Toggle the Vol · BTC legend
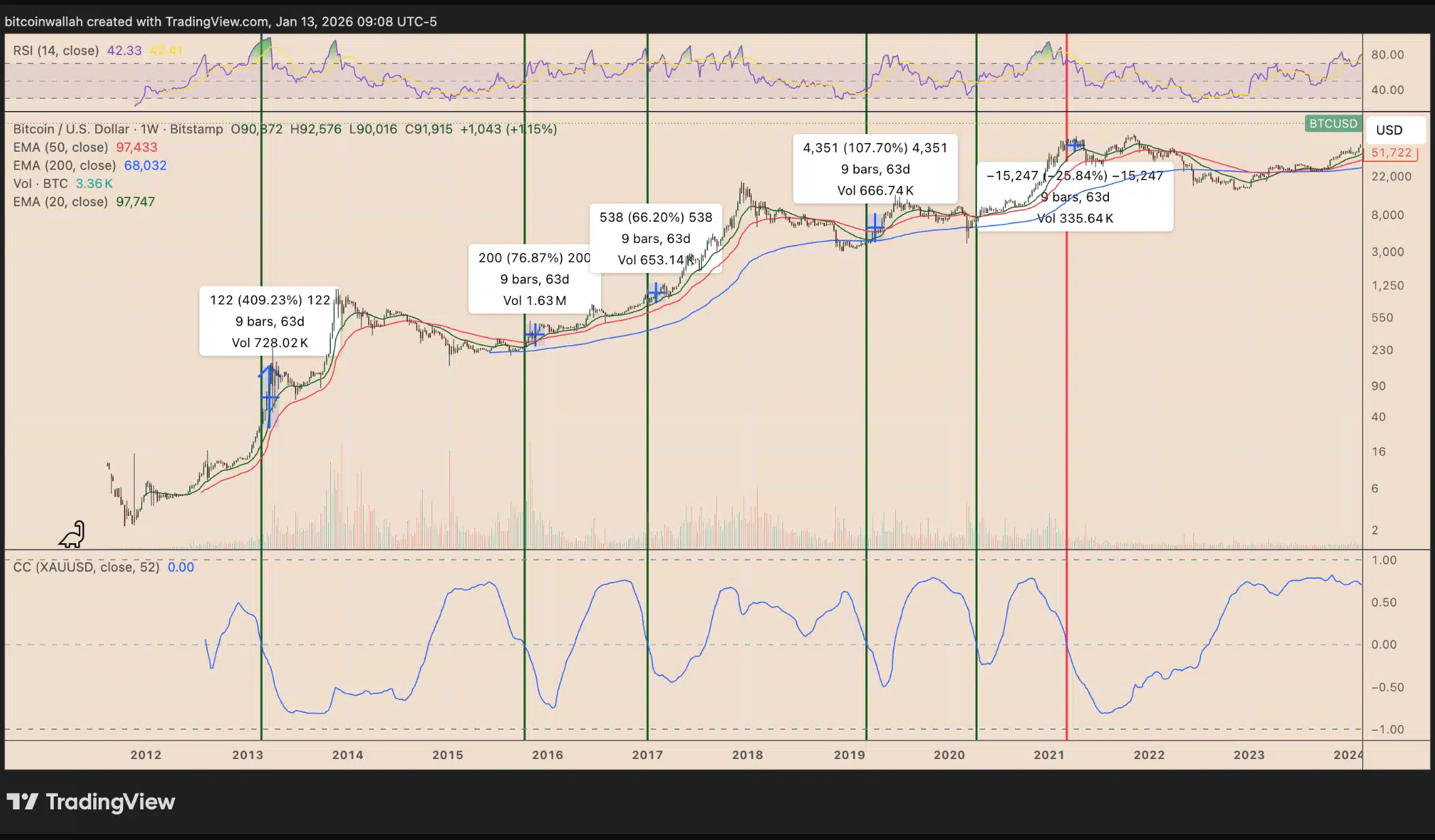This screenshot has height=840, width=1435. [x=41, y=184]
